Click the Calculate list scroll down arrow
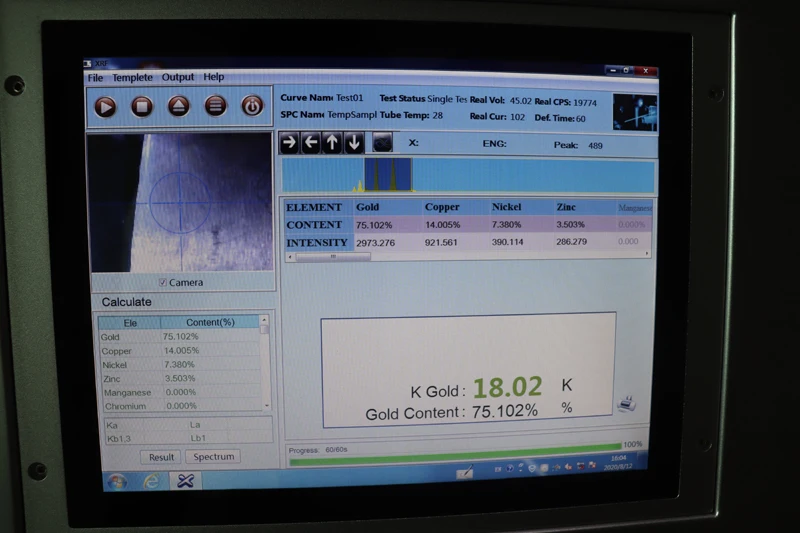800x533 pixels. click(265, 405)
